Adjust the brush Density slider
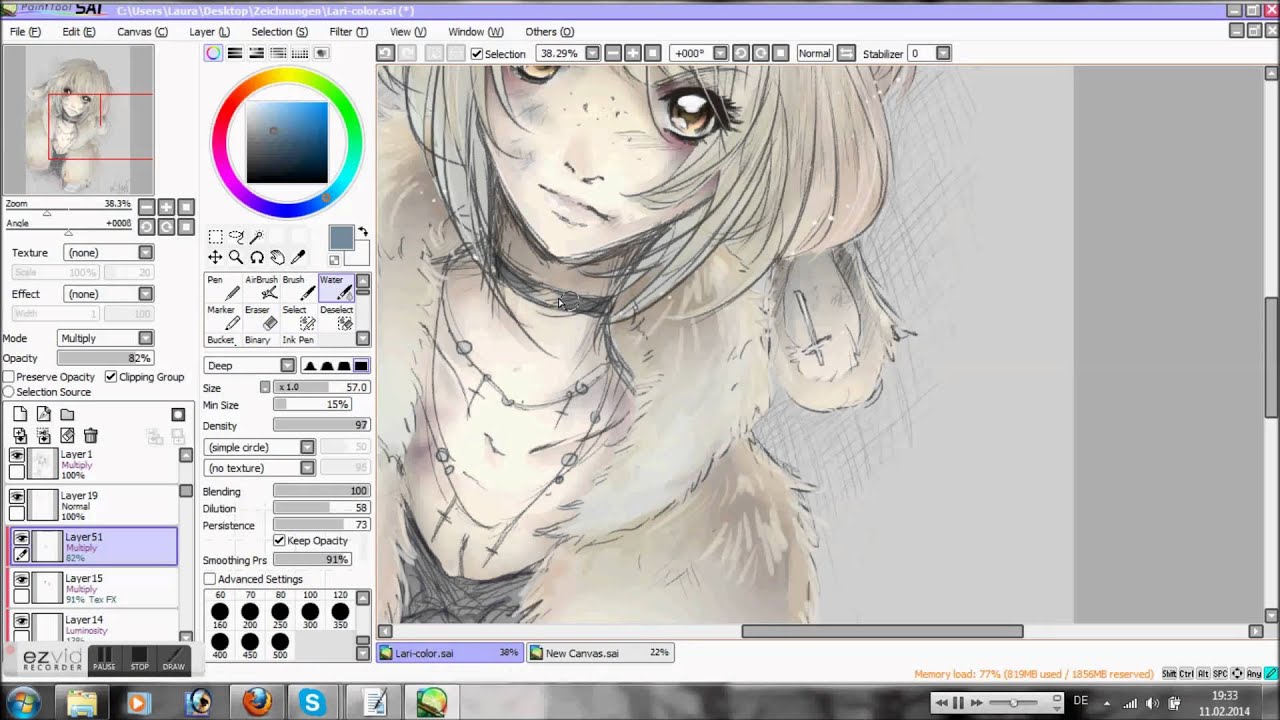This screenshot has height=720, width=1280. (321, 426)
